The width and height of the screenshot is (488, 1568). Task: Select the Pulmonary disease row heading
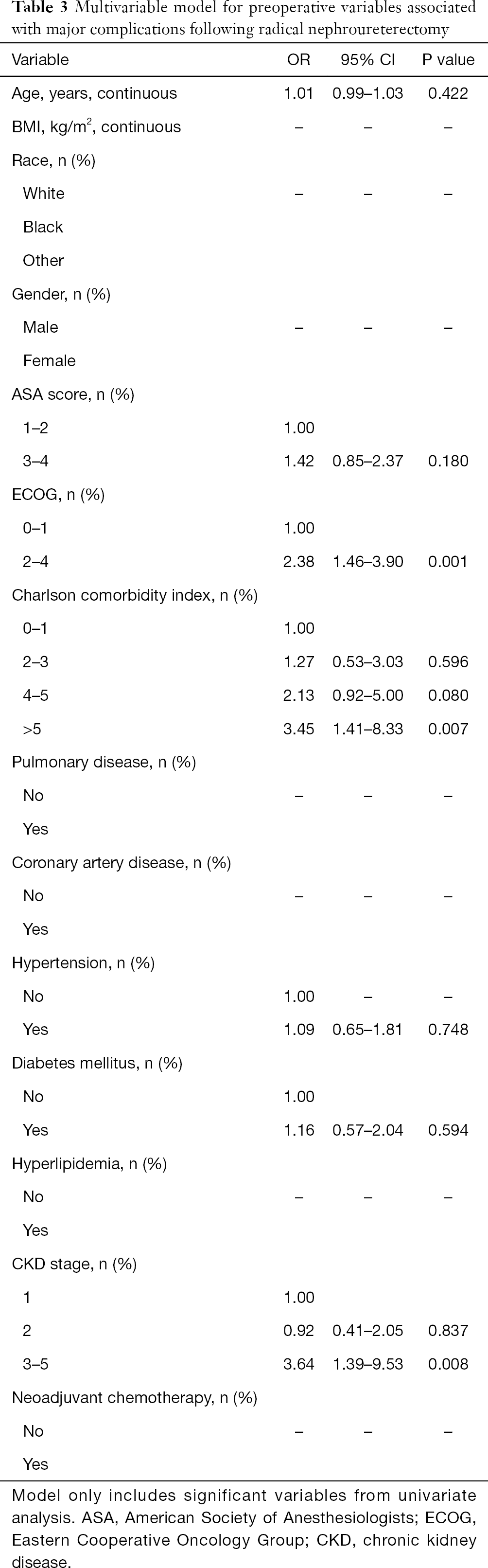coord(104,762)
